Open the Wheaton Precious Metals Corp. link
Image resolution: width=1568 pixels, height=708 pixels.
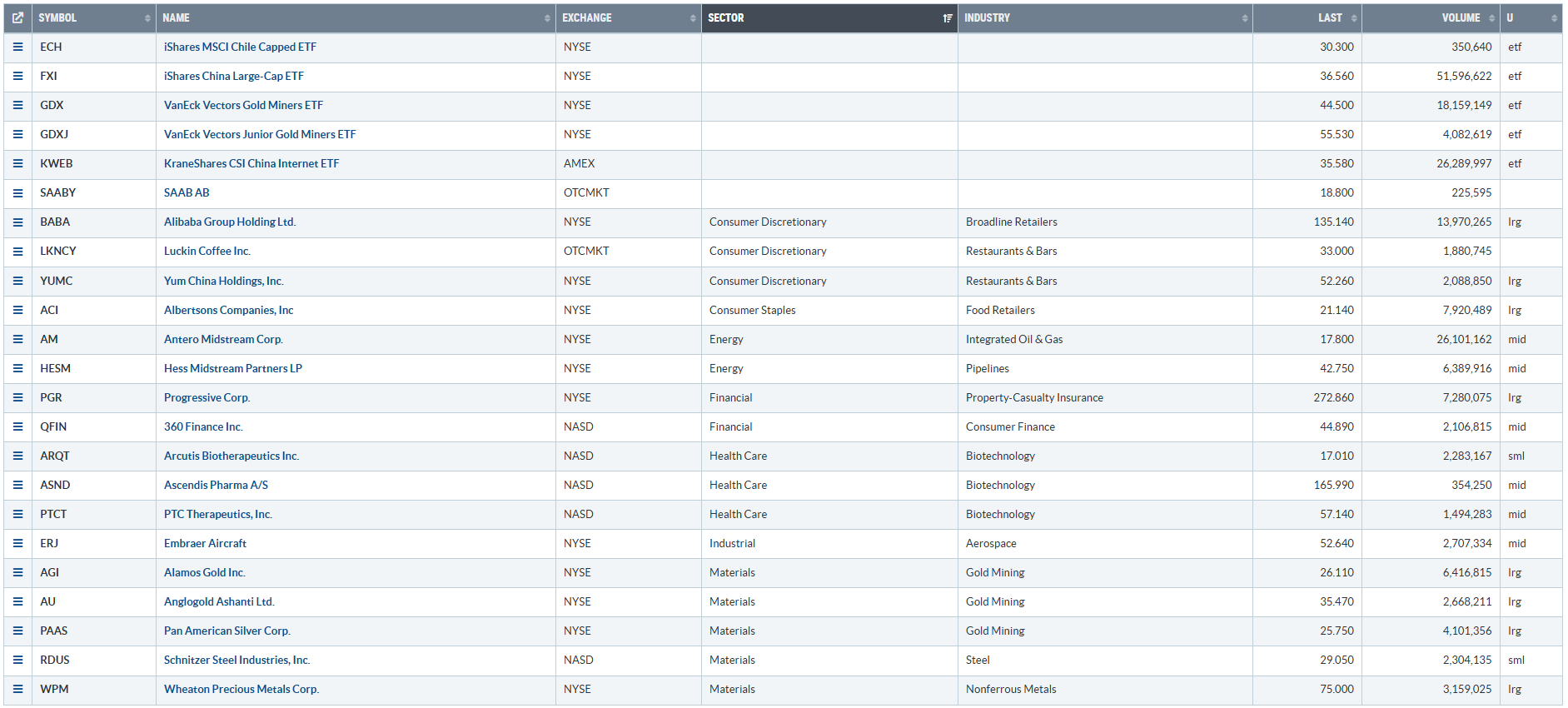(x=241, y=689)
